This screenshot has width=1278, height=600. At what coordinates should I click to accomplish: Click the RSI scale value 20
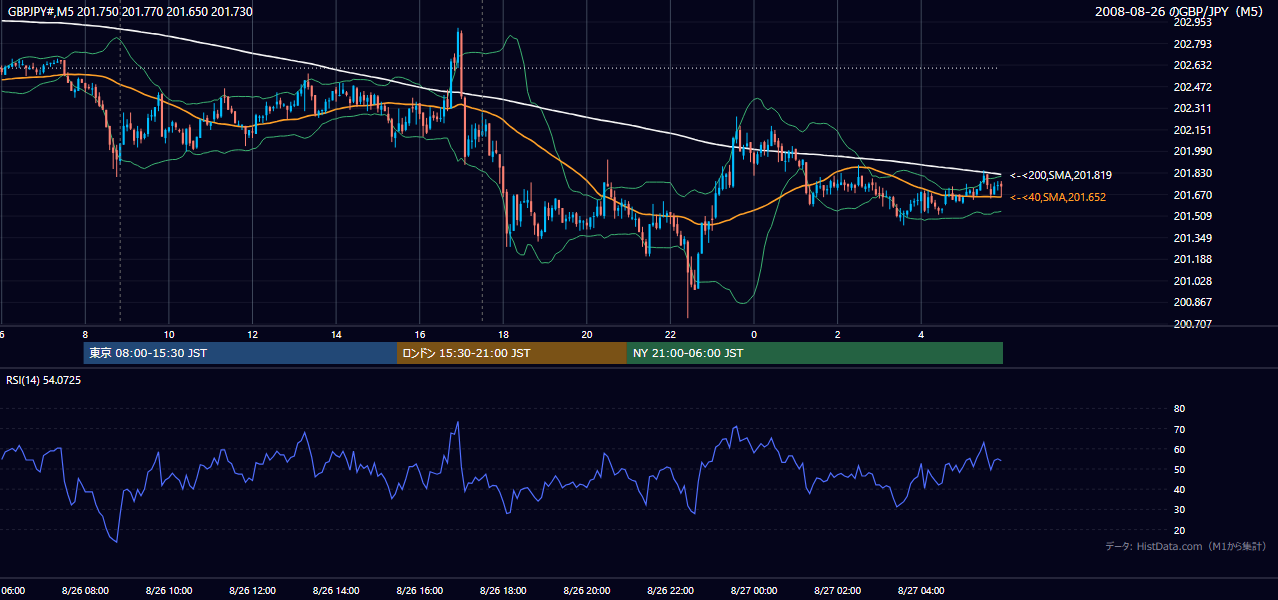pos(1179,530)
